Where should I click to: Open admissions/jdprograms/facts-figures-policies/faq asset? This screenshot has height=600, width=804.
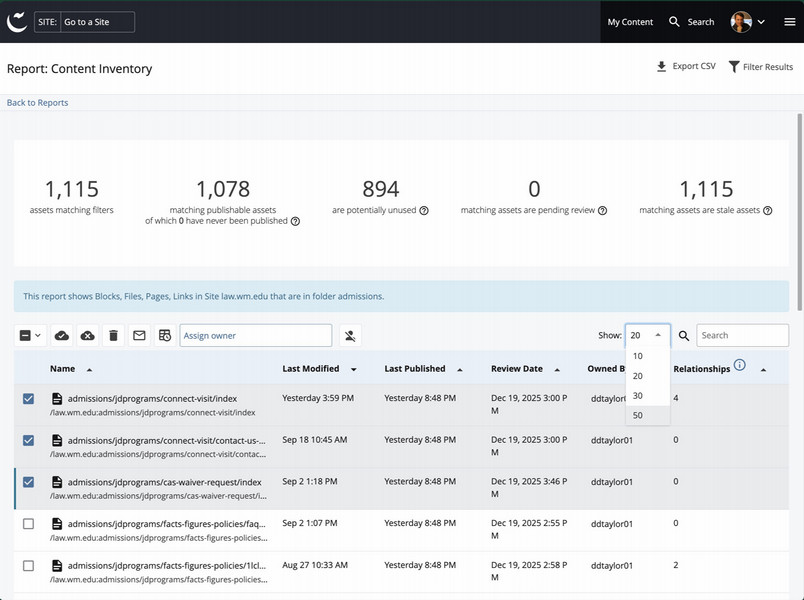167,524
